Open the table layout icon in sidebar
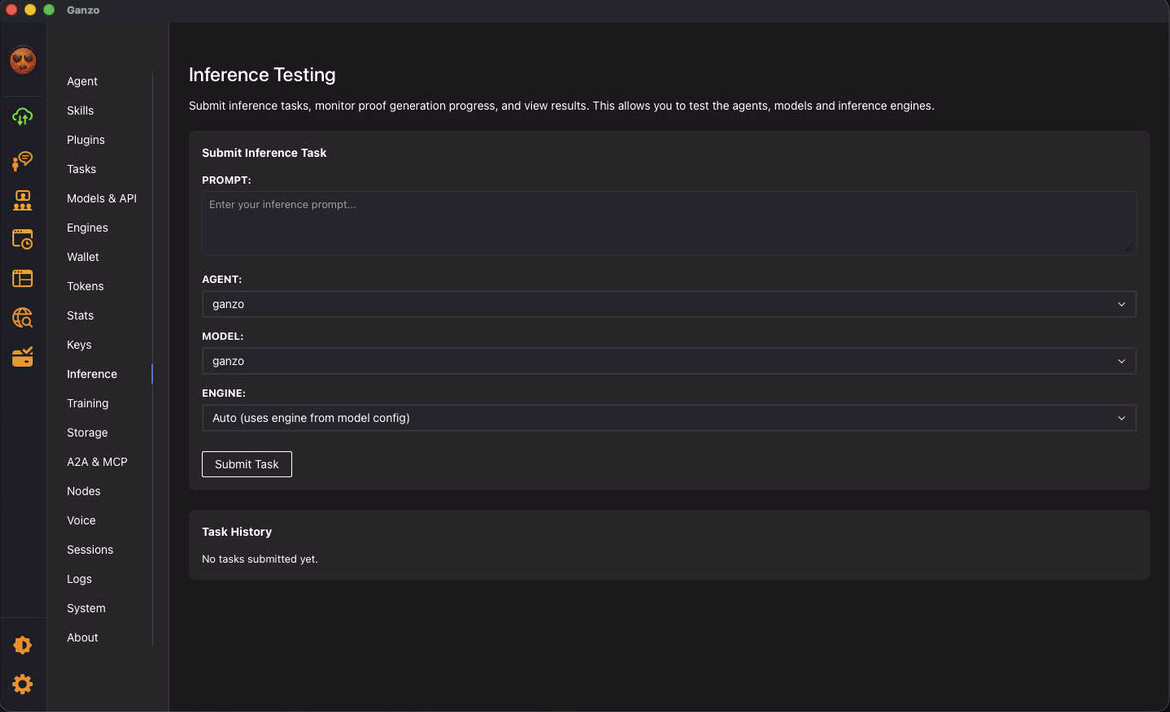Screen dimensions: 1170x712 (22, 278)
